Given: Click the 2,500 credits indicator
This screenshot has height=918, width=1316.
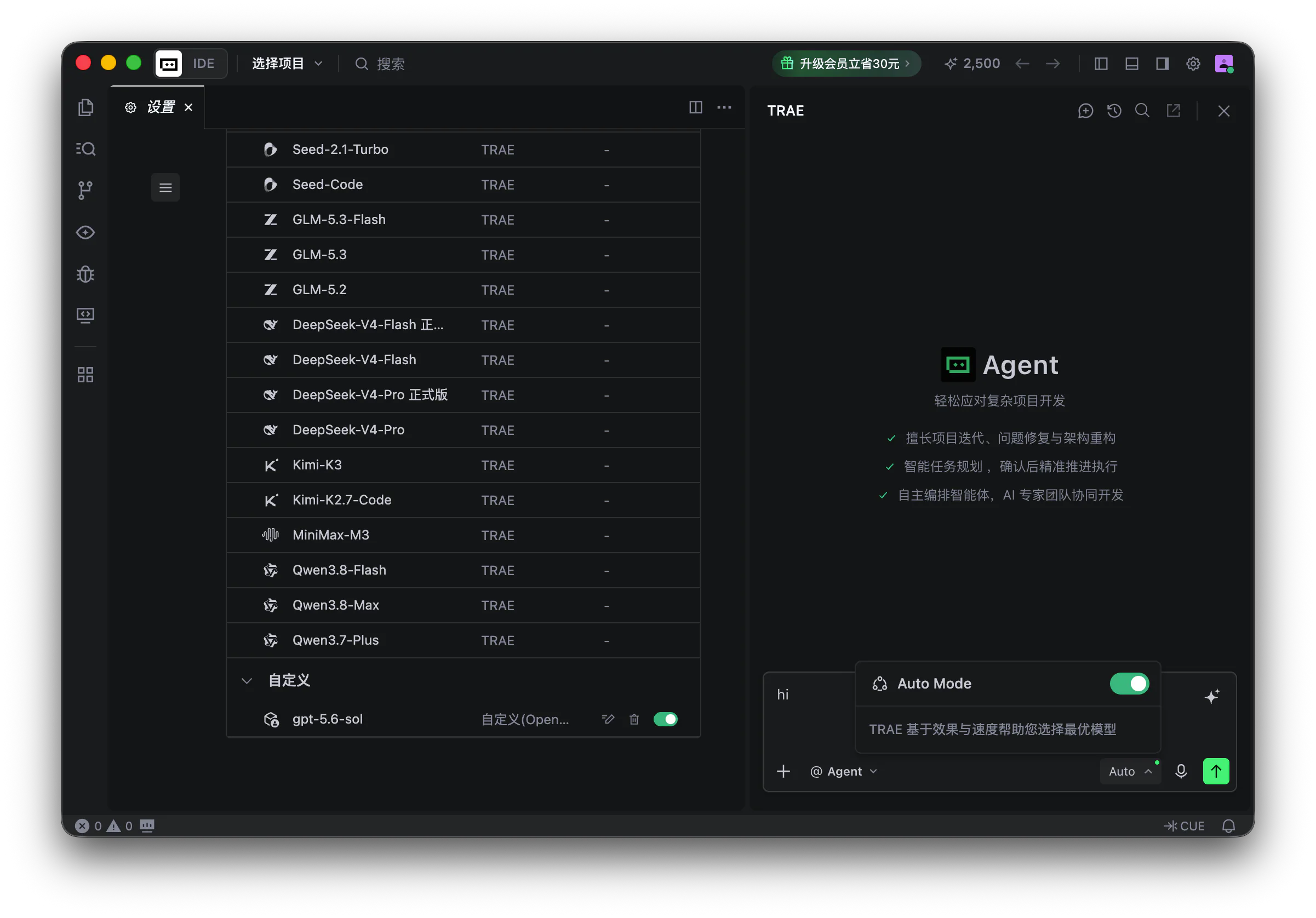Looking at the screenshot, I should point(971,64).
